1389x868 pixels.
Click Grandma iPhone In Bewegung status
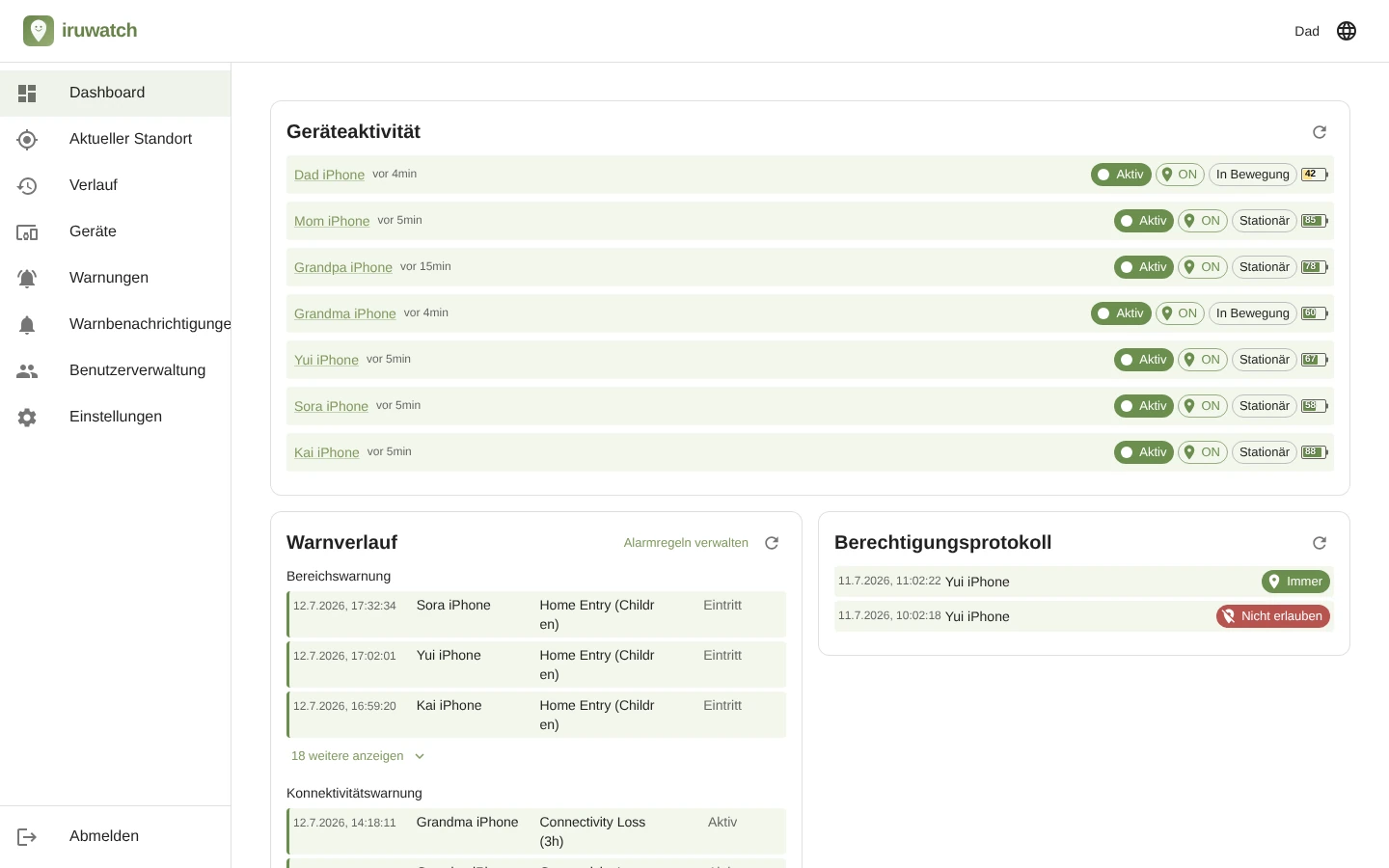pos(1252,313)
